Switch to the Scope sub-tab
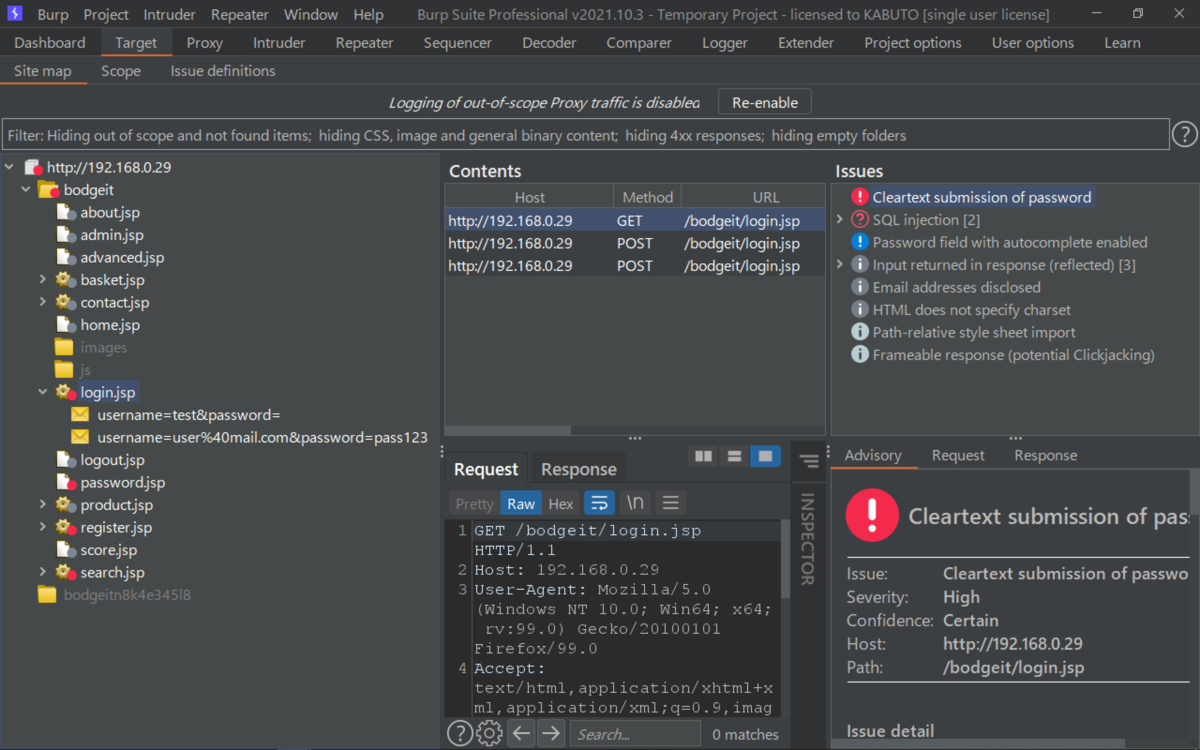The height and width of the screenshot is (750, 1200). point(121,71)
